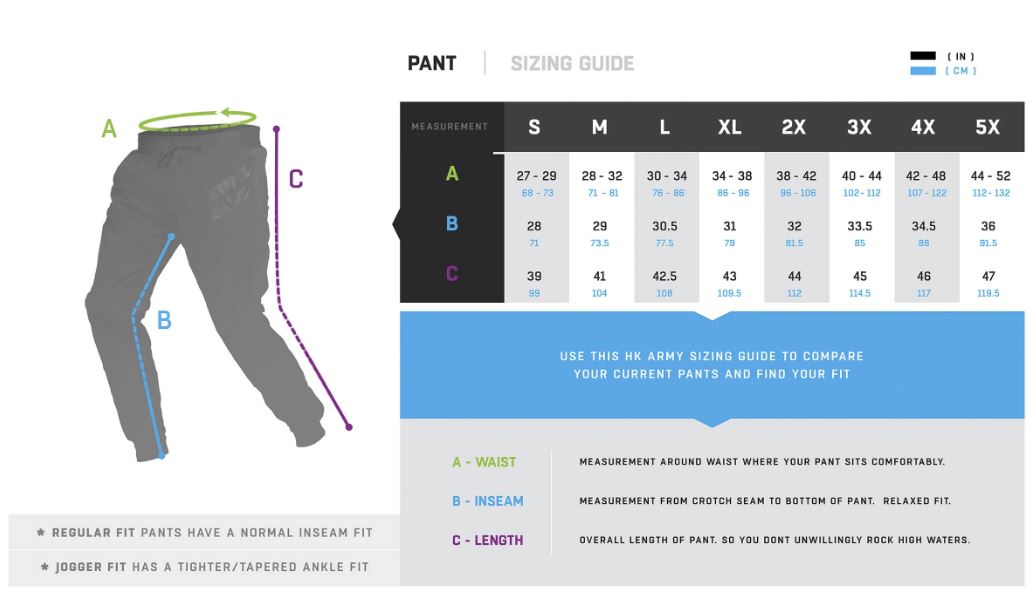Click the green waist measurement arrow loop
Viewport: 1034px width, 591px height.
pos(198,122)
